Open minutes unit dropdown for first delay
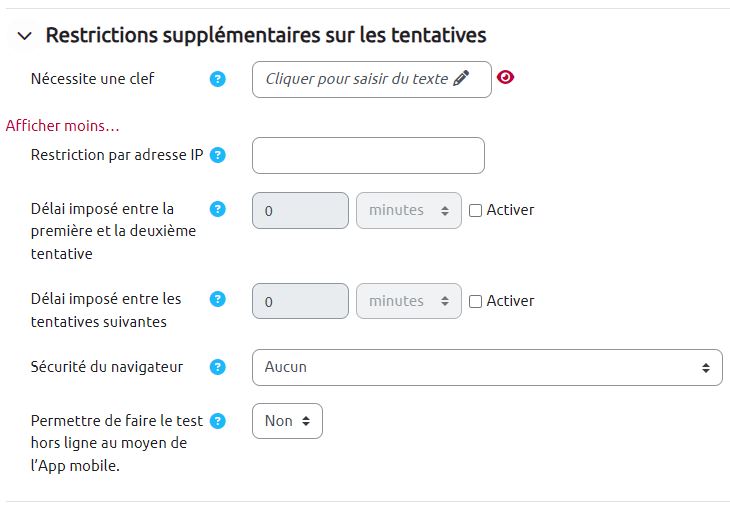 409,210
